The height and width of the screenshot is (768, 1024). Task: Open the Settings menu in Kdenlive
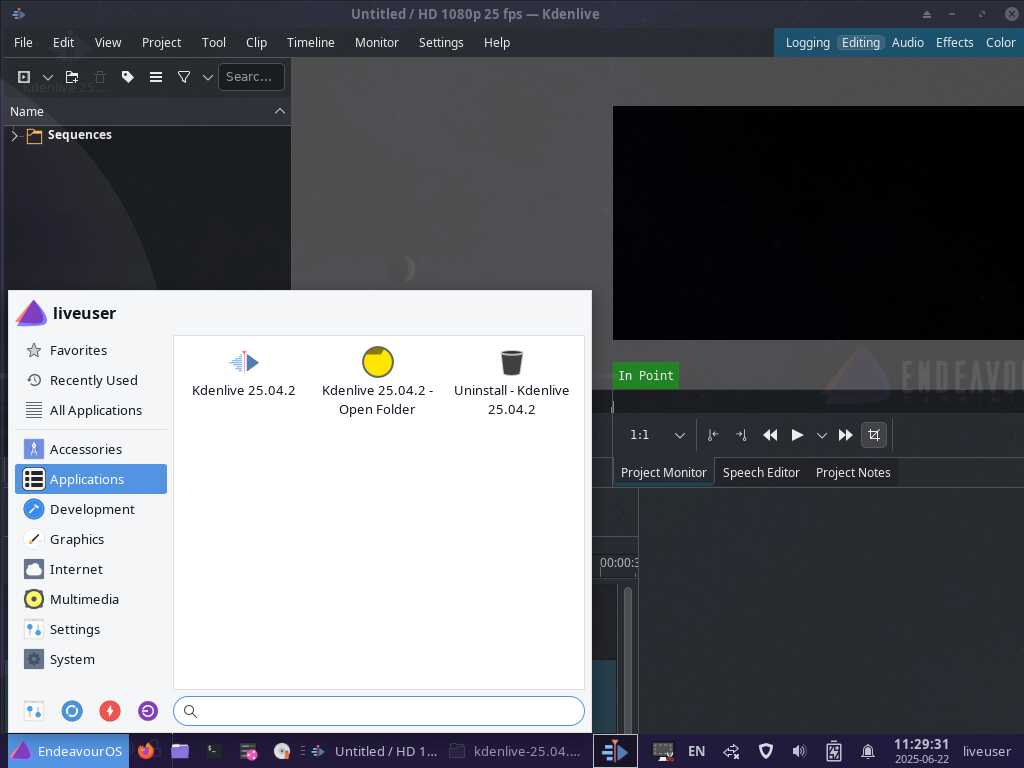(x=441, y=42)
